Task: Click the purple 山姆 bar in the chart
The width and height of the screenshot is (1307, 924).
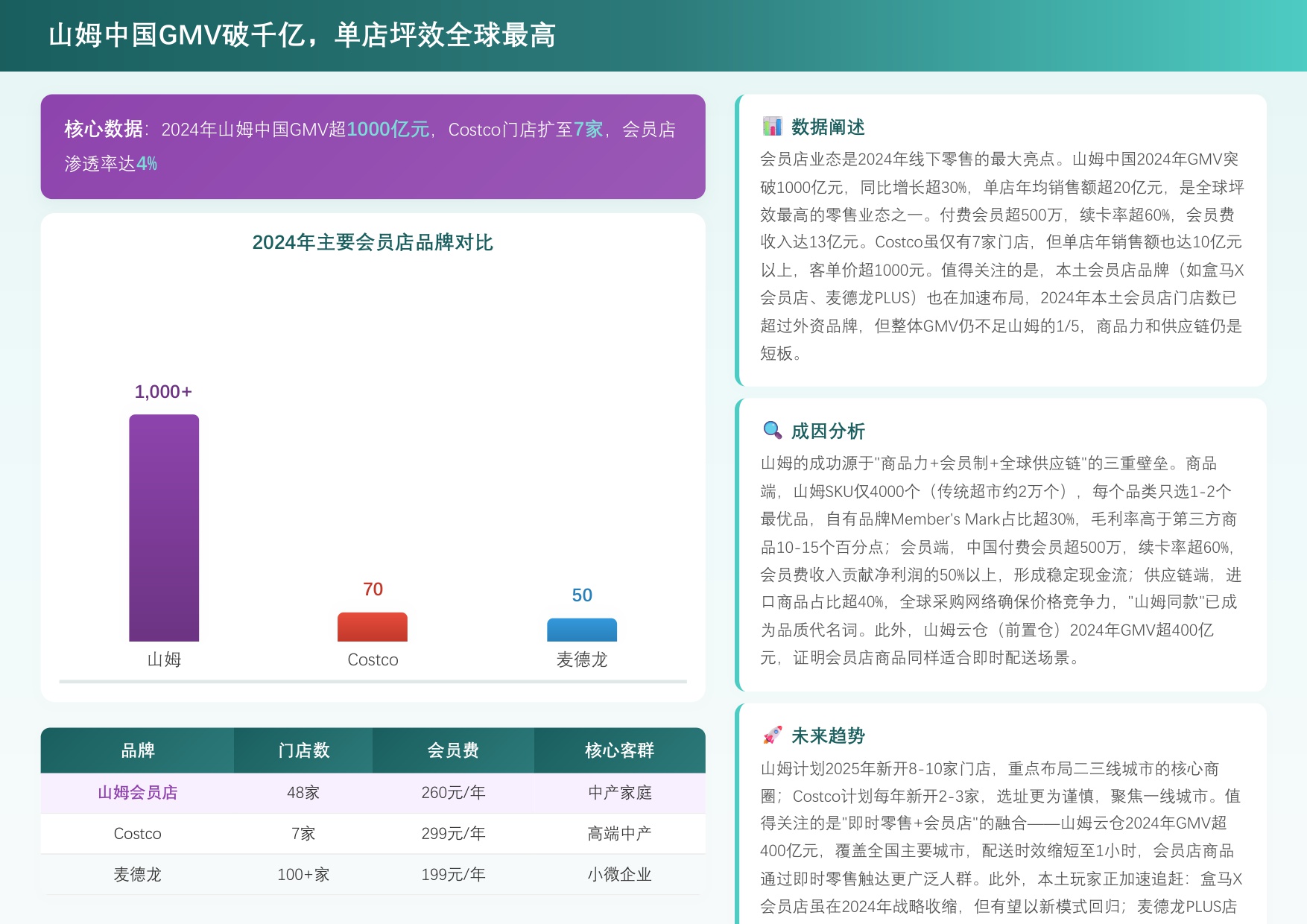Action: pyautogui.click(x=164, y=529)
